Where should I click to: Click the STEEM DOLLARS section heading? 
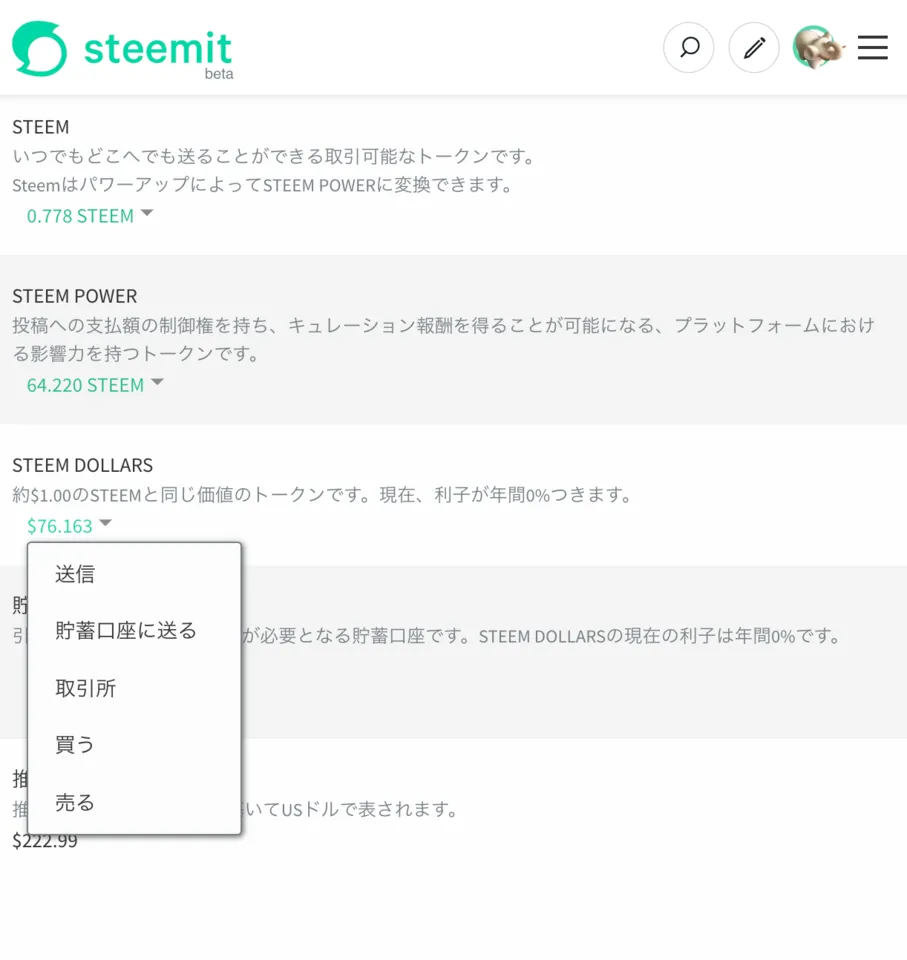pyautogui.click(x=82, y=464)
